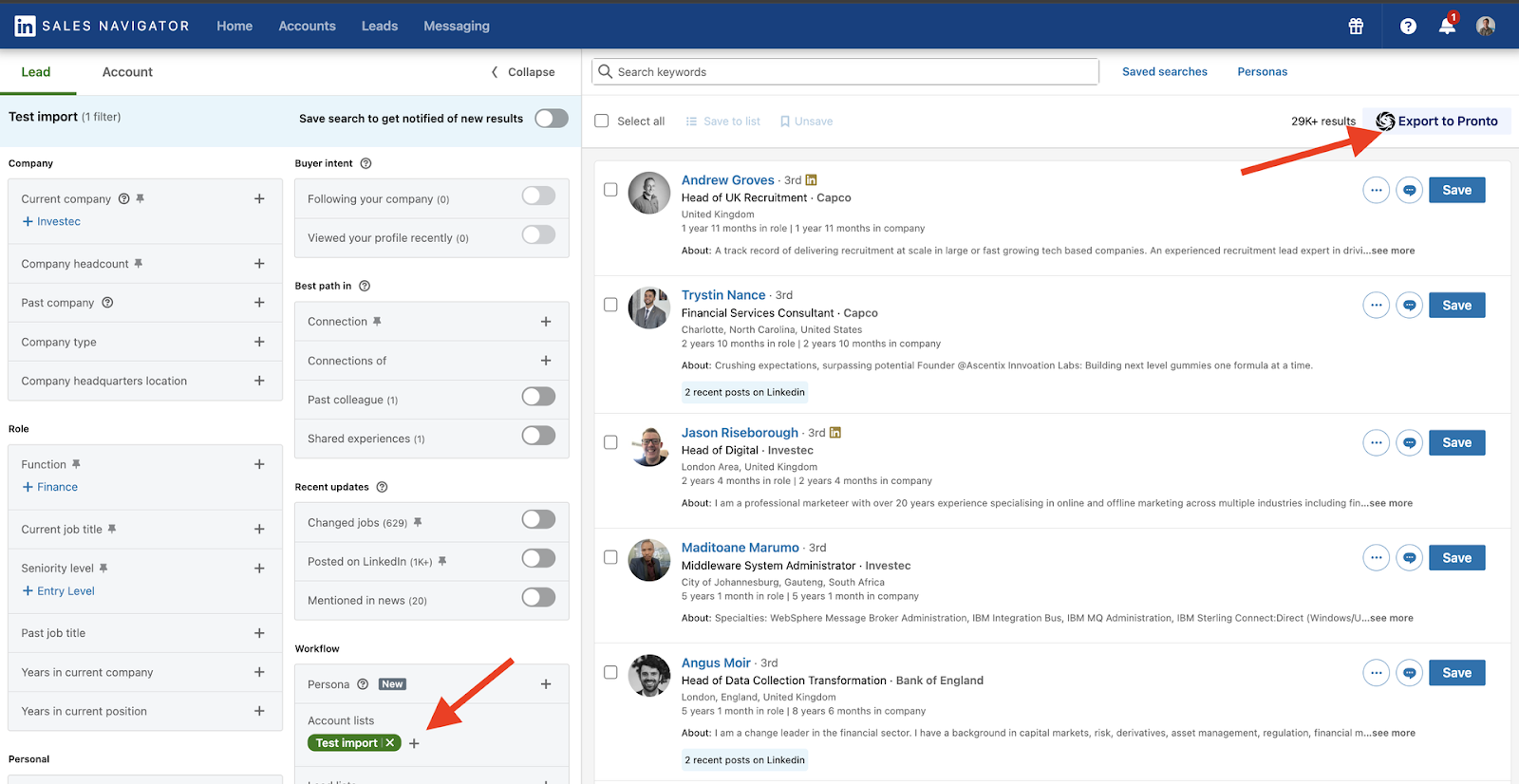
Task: Collapse the filters panel
Action: pyautogui.click(x=523, y=72)
